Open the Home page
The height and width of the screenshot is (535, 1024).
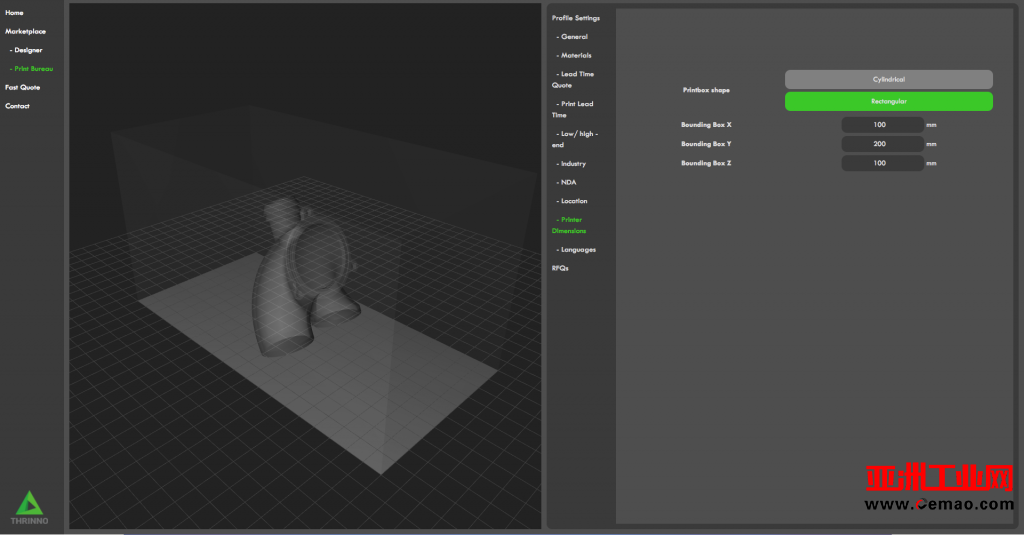coord(14,12)
